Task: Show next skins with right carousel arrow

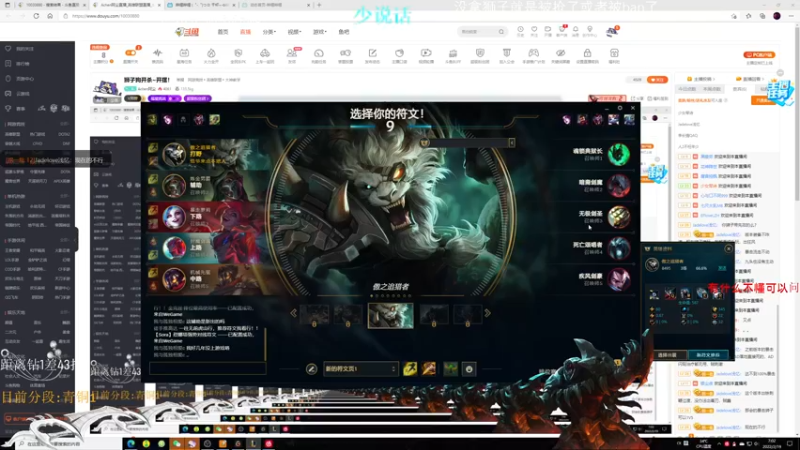Action: [x=488, y=313]
